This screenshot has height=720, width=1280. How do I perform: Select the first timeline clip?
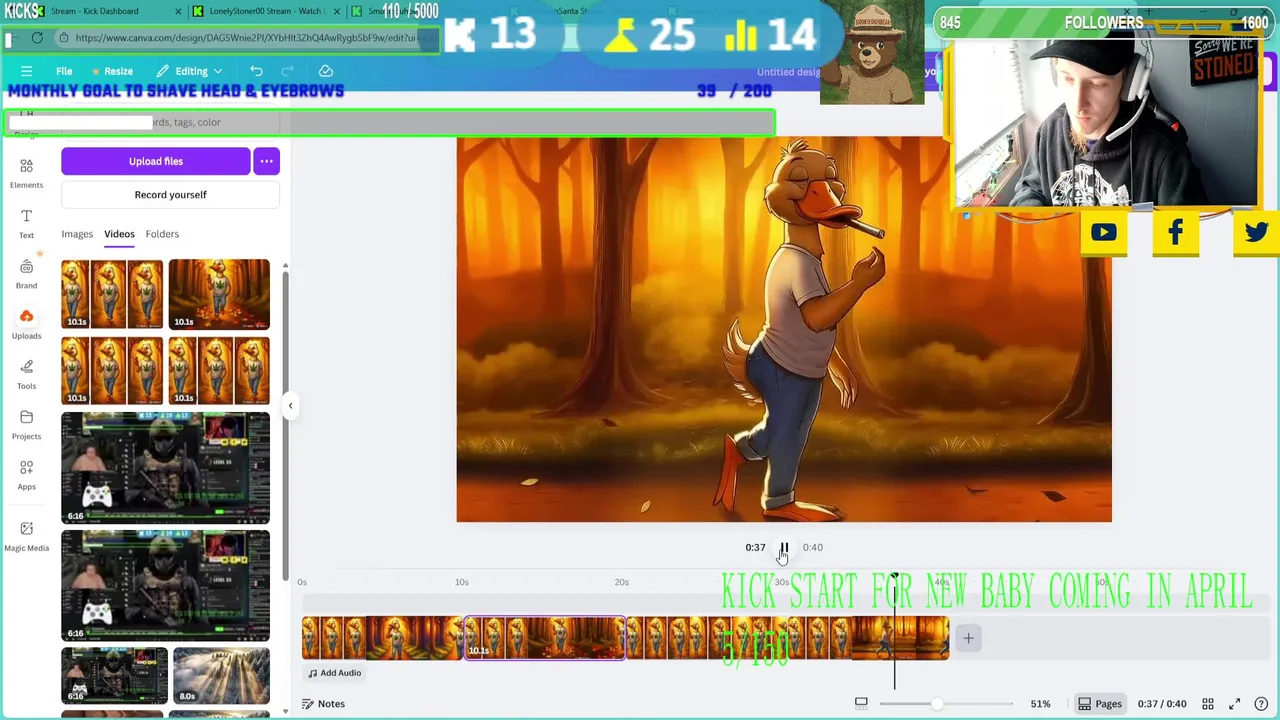pos(383,639)
